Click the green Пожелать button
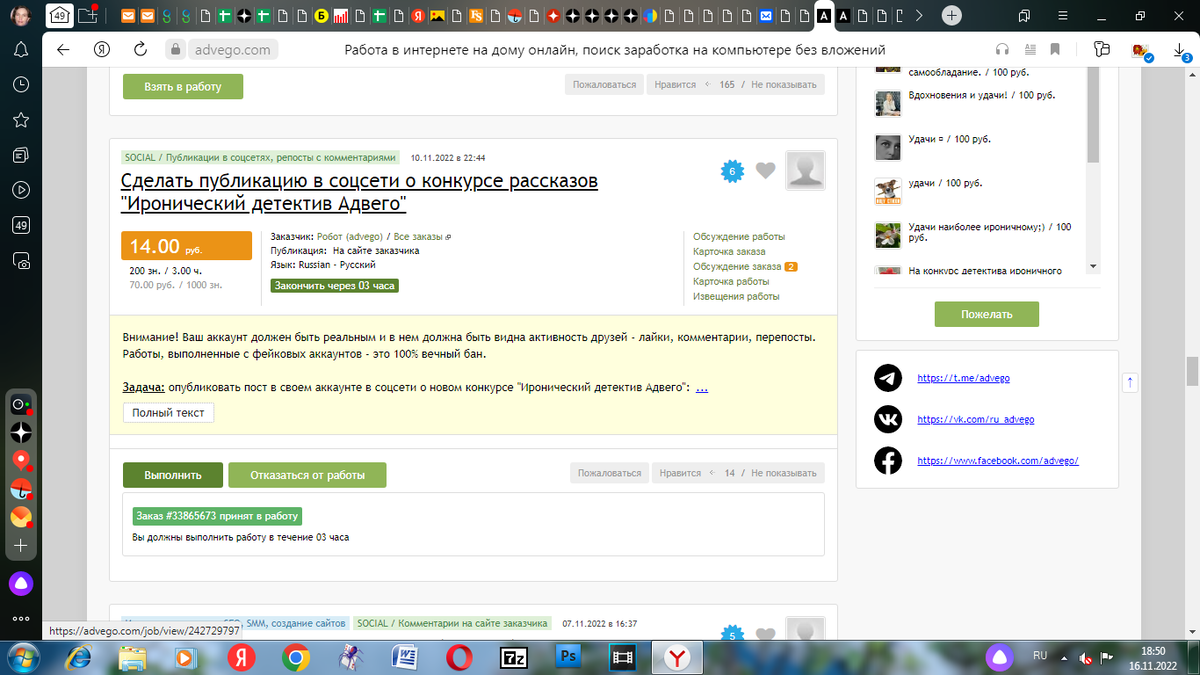Screen dimensions: 1200x675 point(987,314)
